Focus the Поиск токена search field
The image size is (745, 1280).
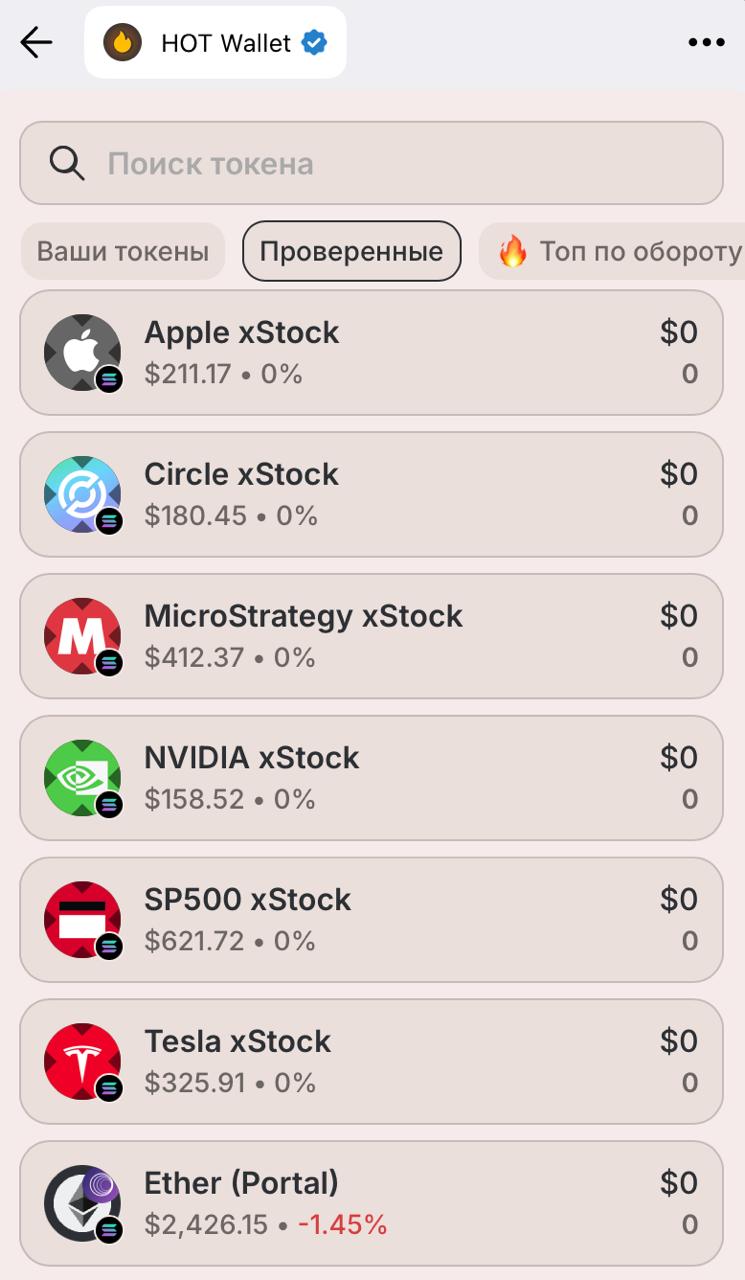pyautogui.click(x=371, y=163)
